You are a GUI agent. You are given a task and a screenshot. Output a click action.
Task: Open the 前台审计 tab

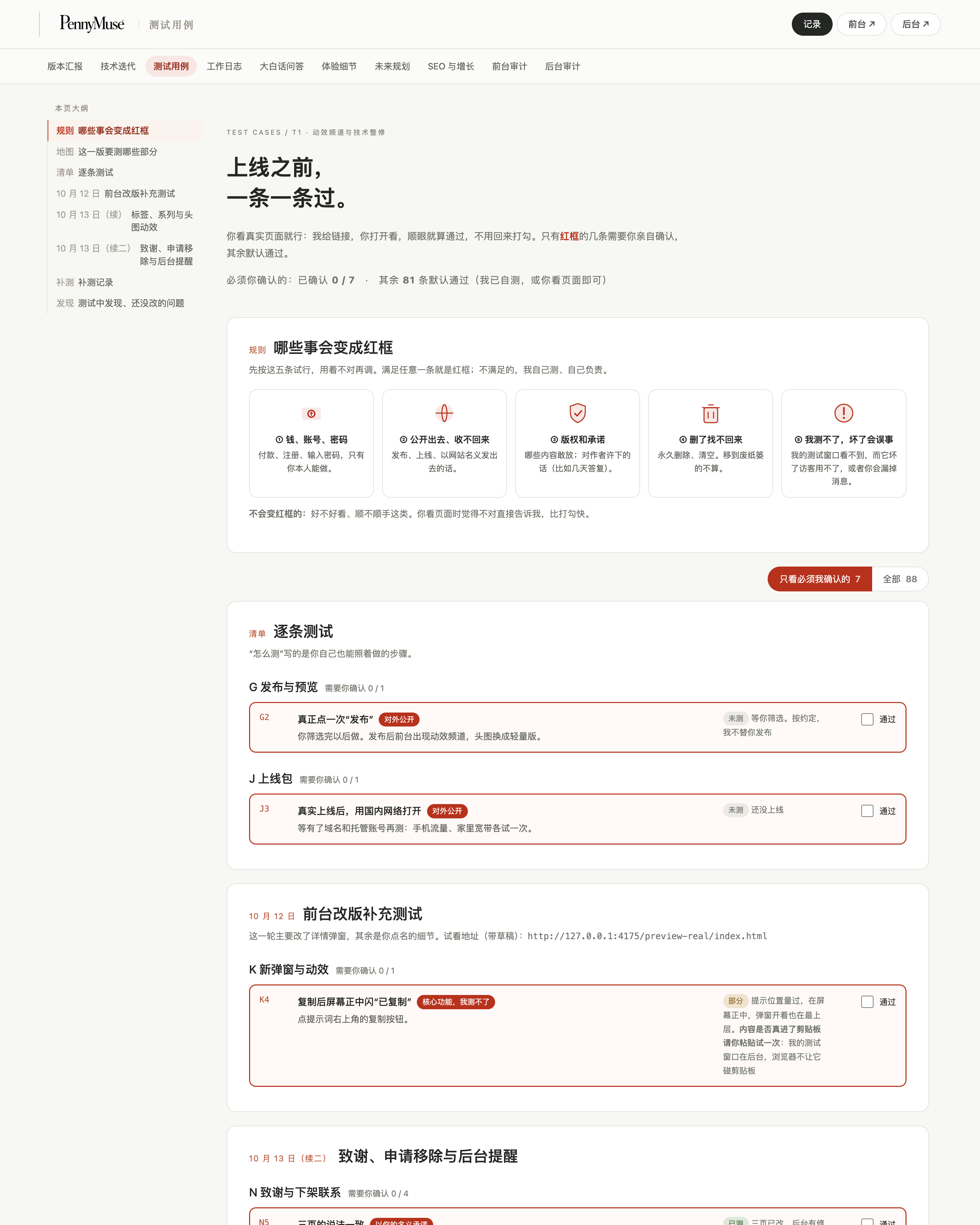point(510,66)
